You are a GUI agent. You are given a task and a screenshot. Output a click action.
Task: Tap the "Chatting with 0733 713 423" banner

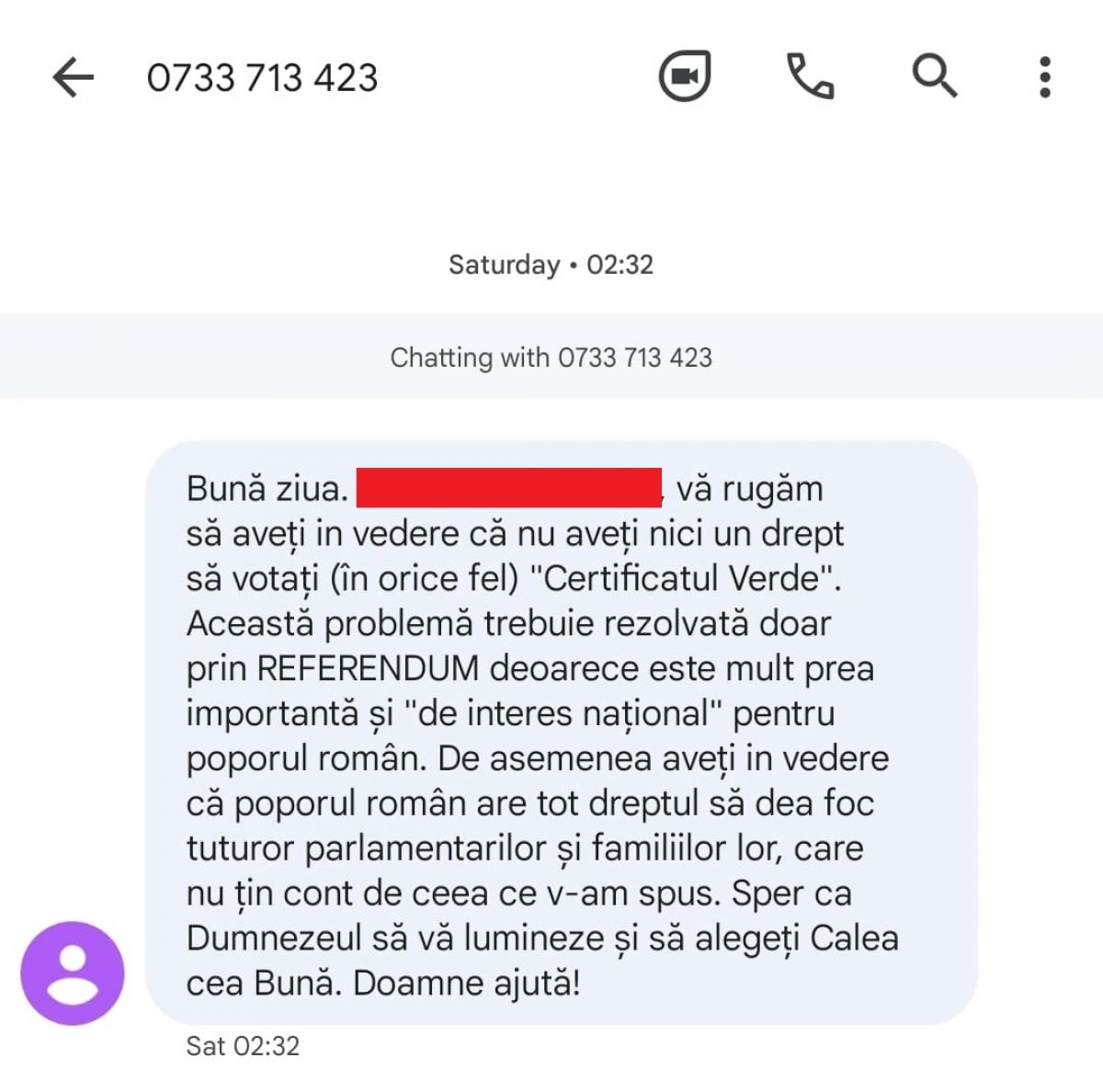(551, 357)
